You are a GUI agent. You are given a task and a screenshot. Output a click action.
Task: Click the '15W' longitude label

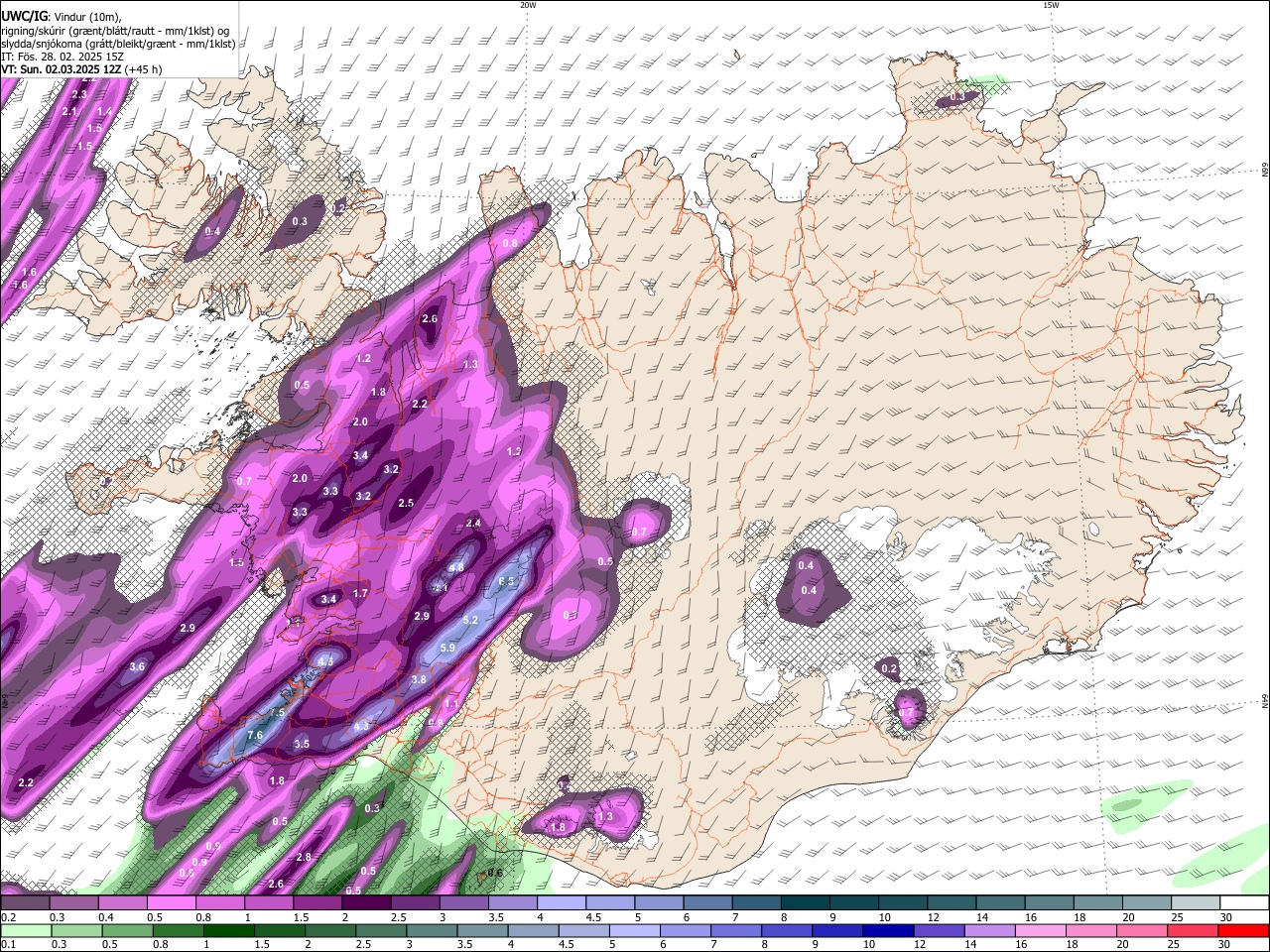pos(1051,5)
